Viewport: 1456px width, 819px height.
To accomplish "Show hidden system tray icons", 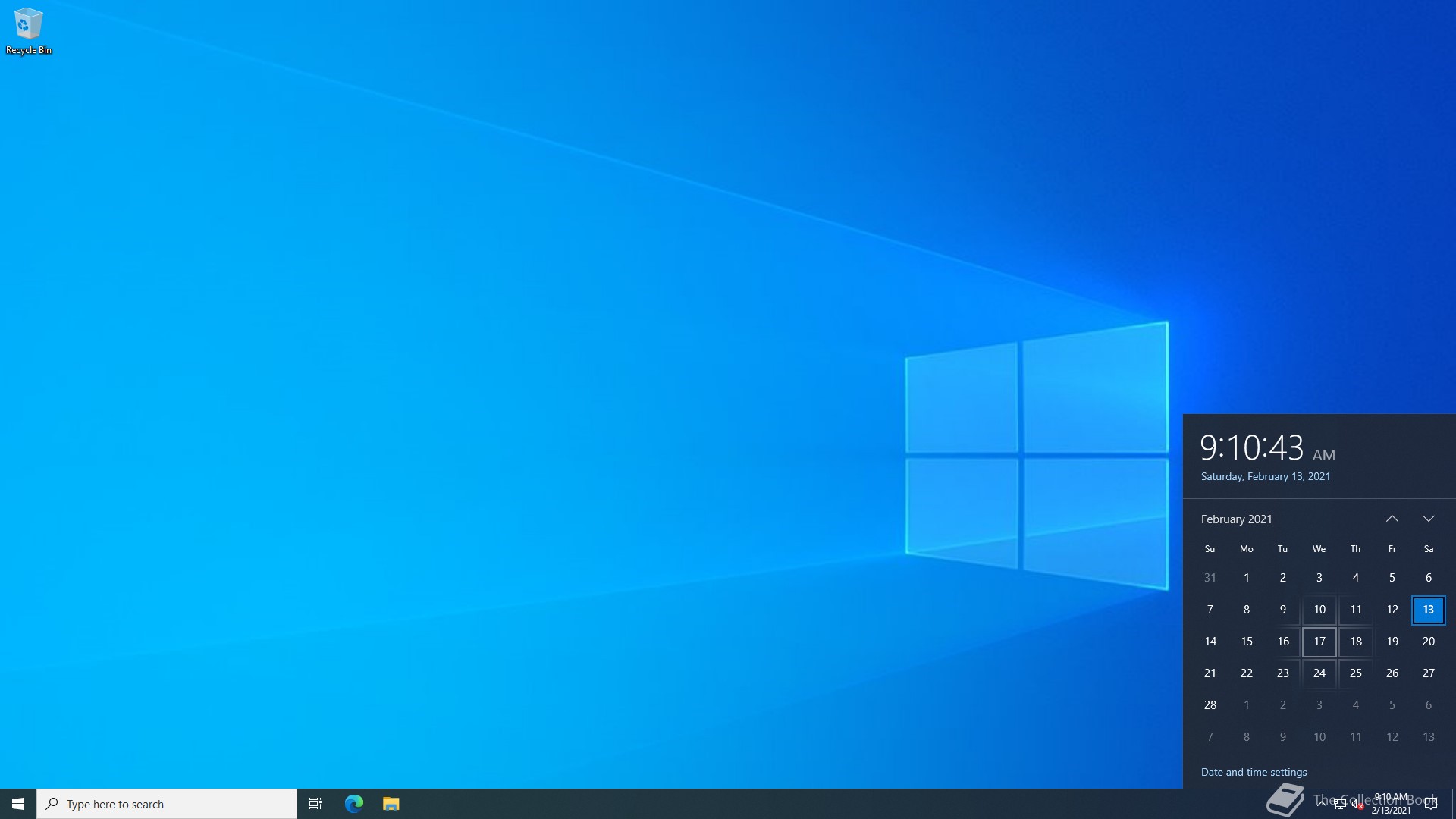I will pyautogui.click(x=1322, y=804).
